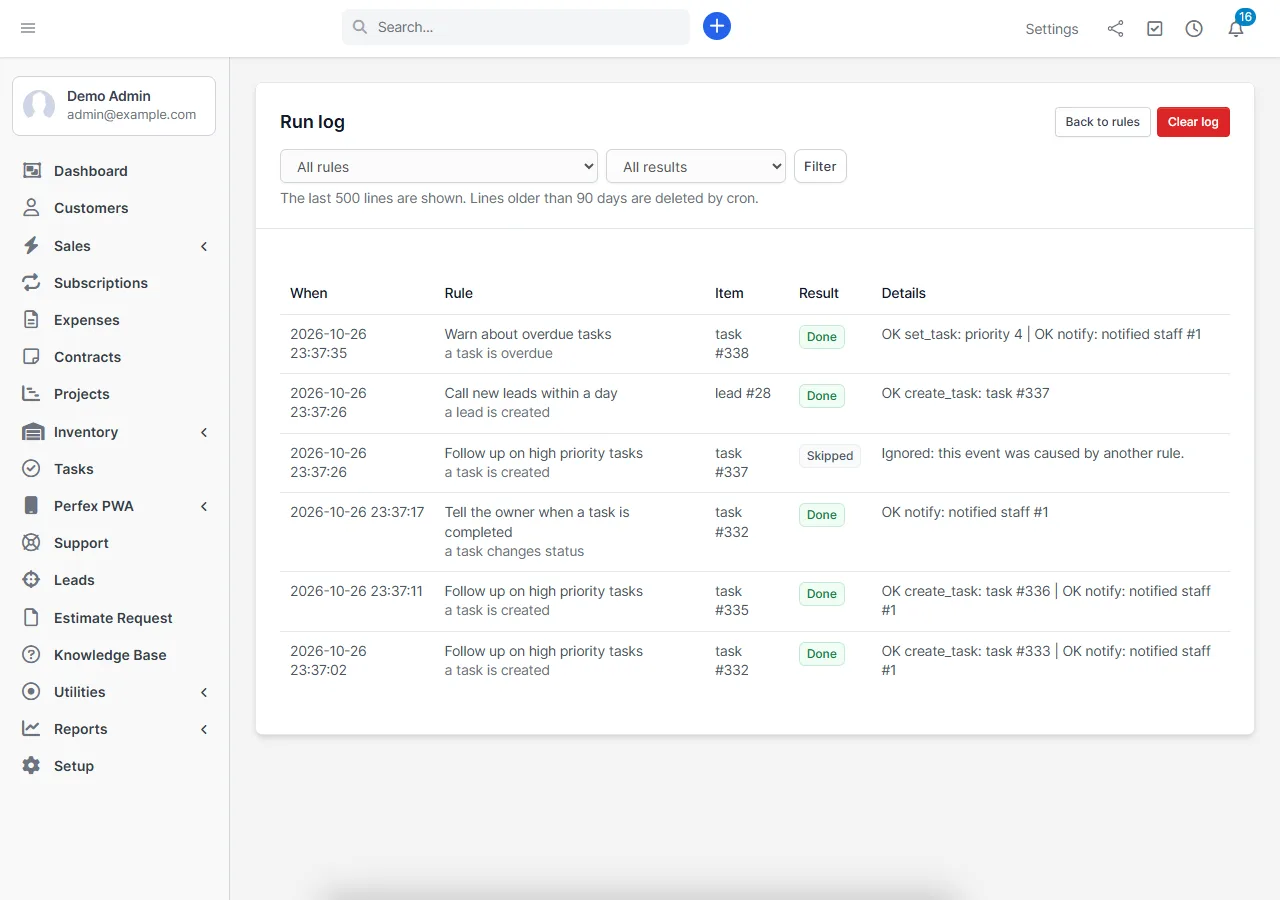1280x900 pixels.
Task: Click the red Clear log button
Action: 1193,122
